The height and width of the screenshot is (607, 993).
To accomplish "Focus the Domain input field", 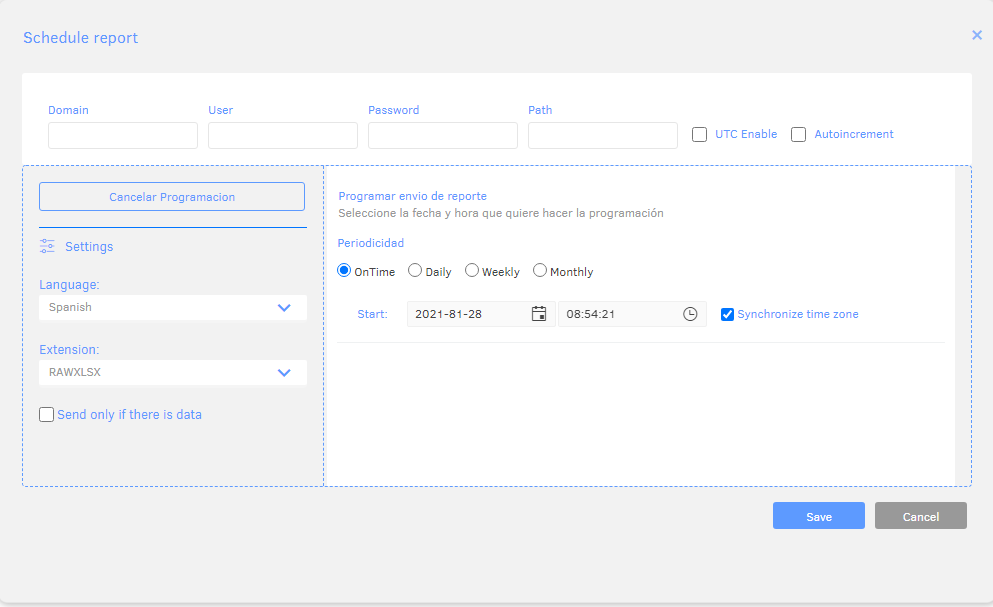I will point(123,136).
